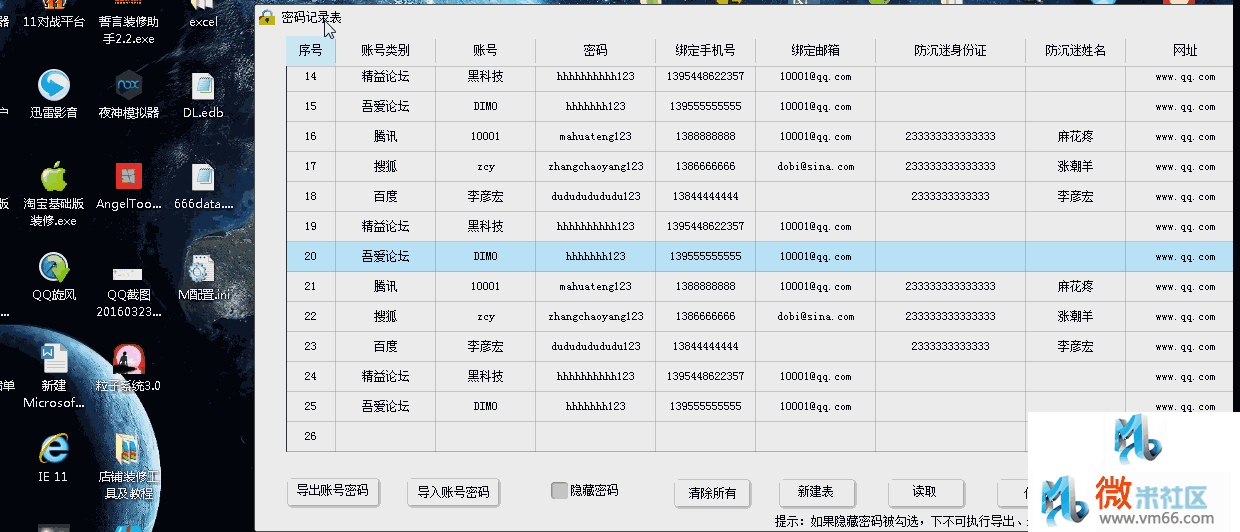Image resolution: width=1240 pixels, height=532 pixels.
Task: Click the 新建表 button
Action: (816, 492)
